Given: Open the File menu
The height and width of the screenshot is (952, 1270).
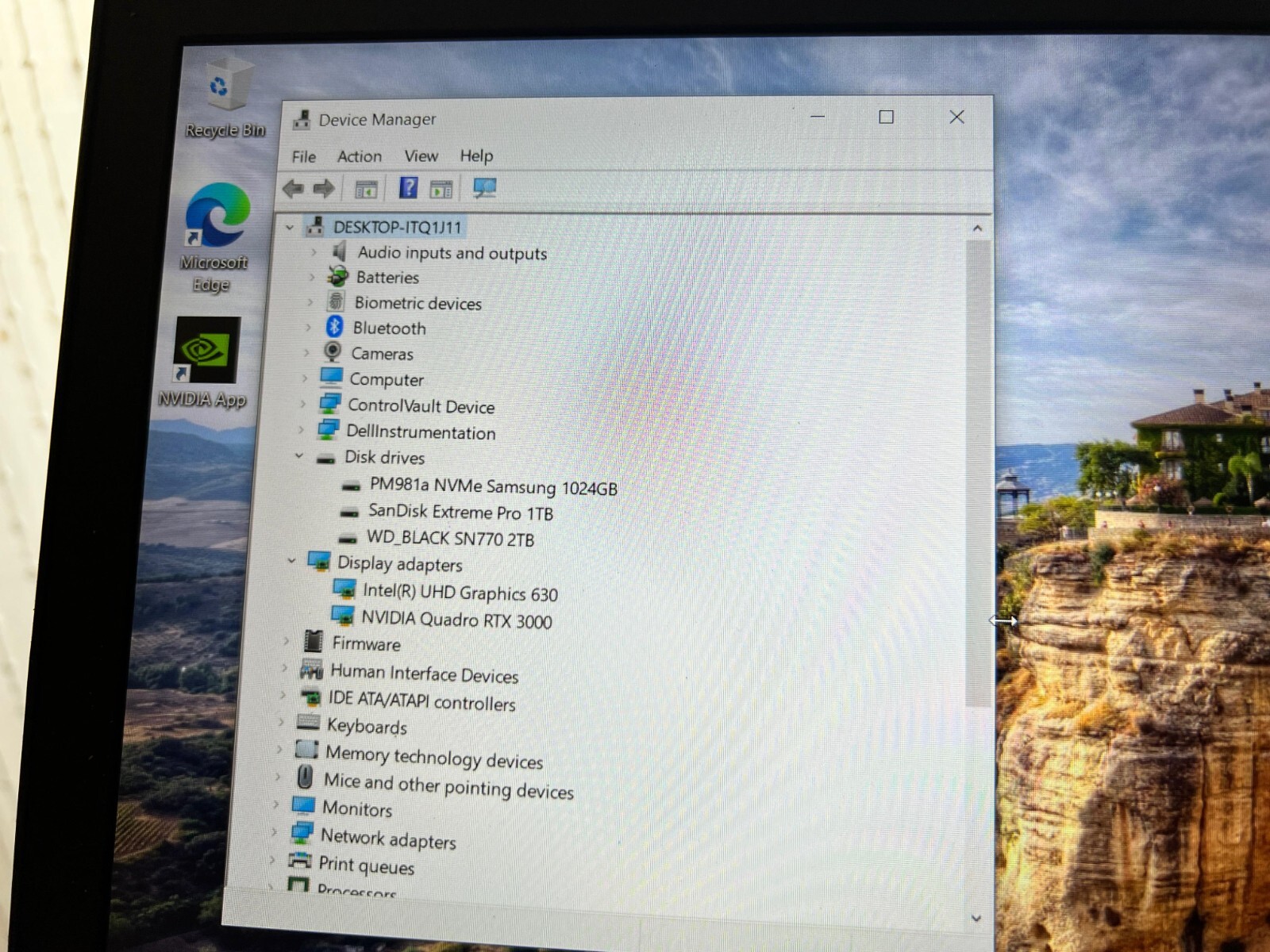Looking at the screenshot, I should [x=303, y=156].
